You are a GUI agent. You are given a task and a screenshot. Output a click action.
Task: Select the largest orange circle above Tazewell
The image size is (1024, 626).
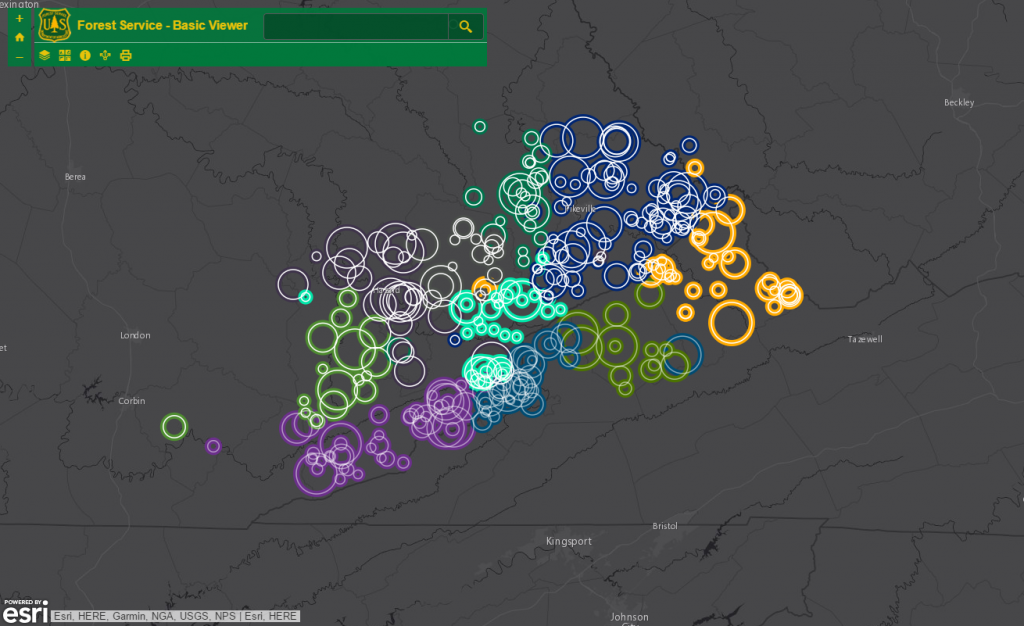731,322
